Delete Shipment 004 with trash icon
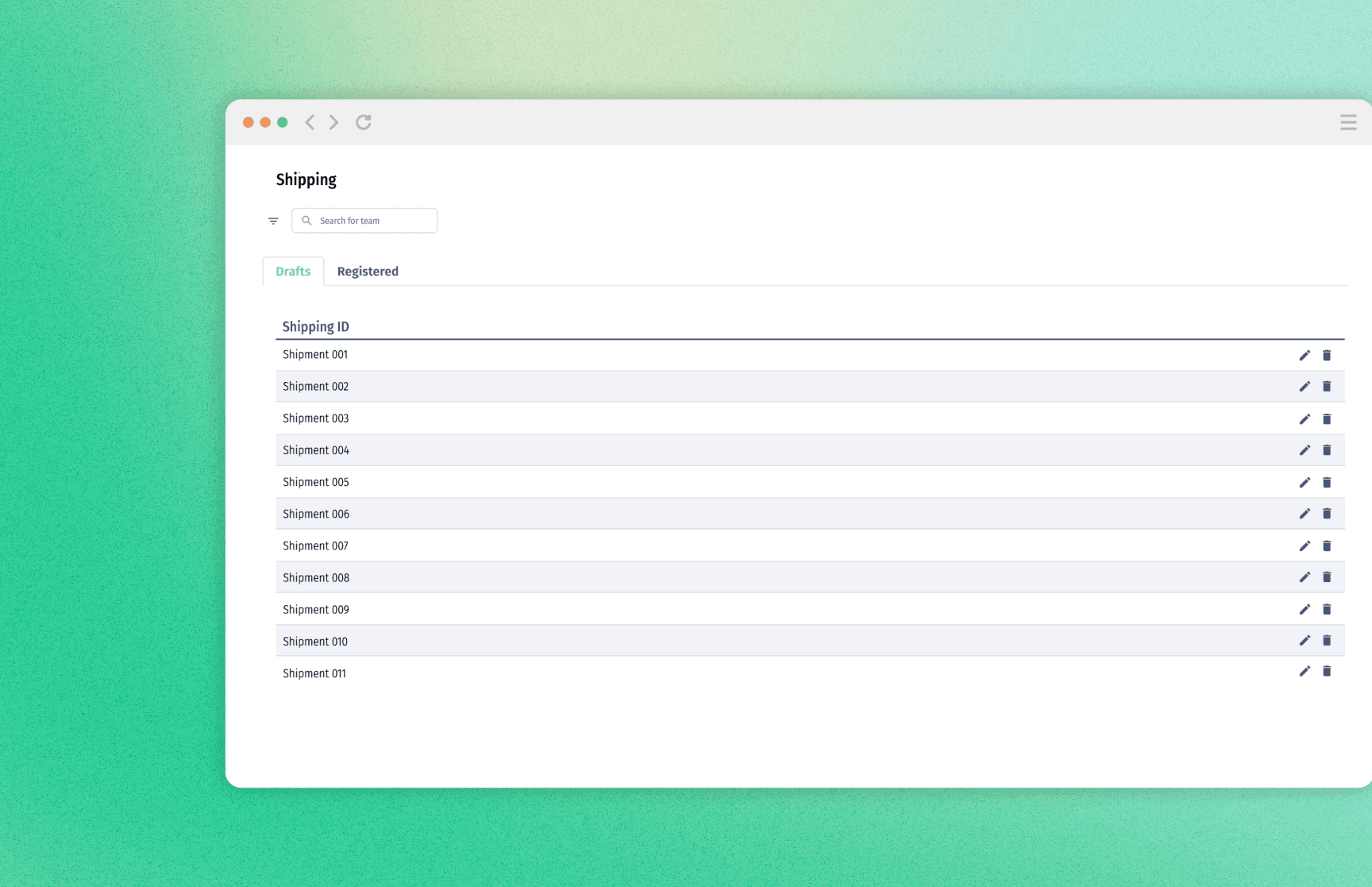 click(x=1327, y=449)
